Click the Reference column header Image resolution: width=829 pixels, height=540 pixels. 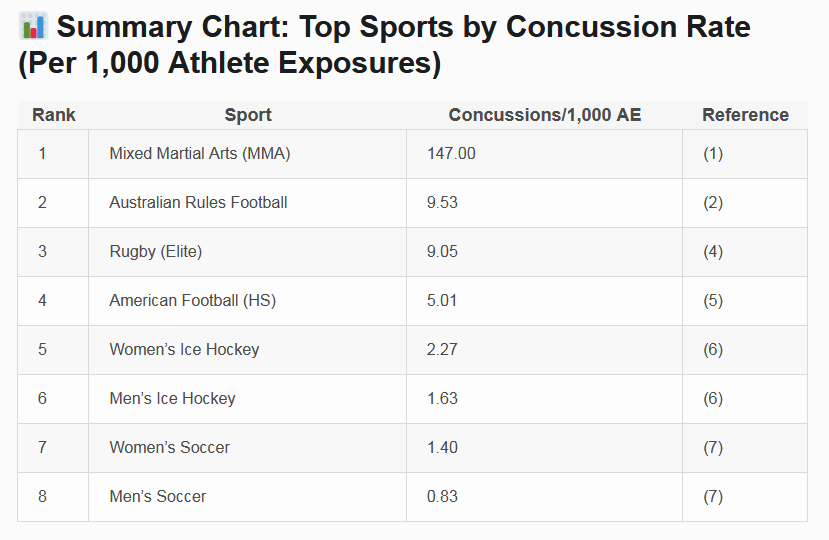745,115
